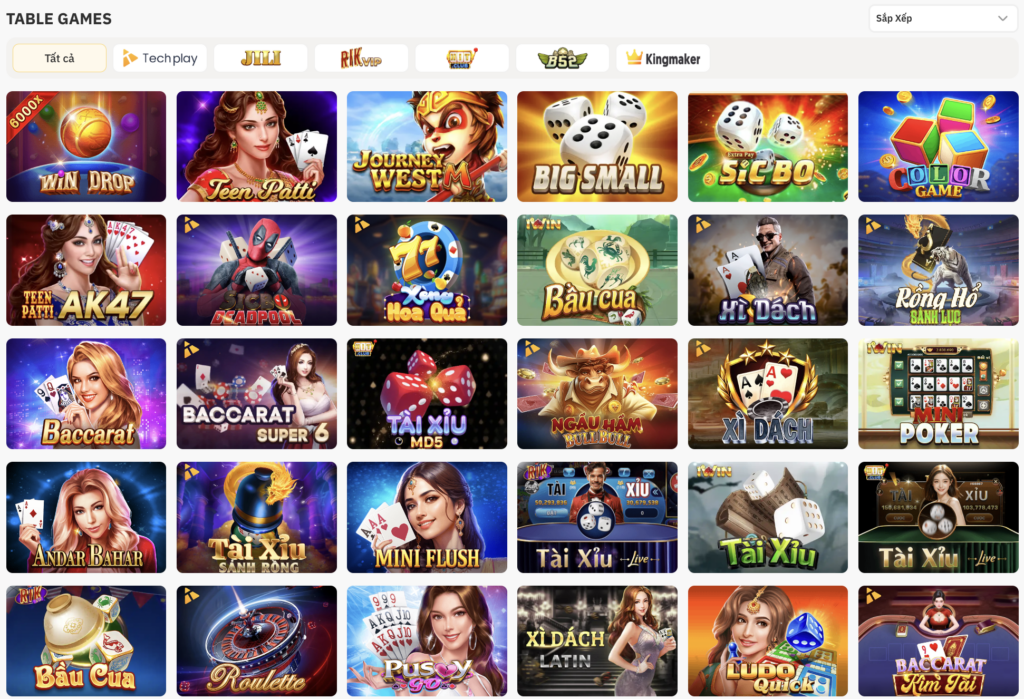Filter games by RIKvip provider logo

(x=361, y=58)
